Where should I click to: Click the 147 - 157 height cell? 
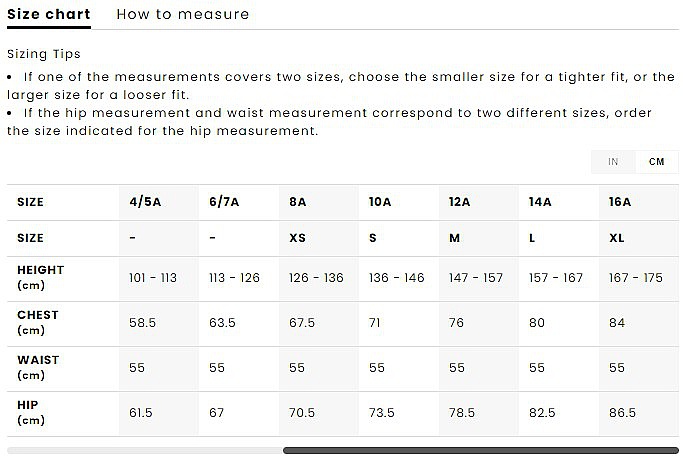click(476, 278)
